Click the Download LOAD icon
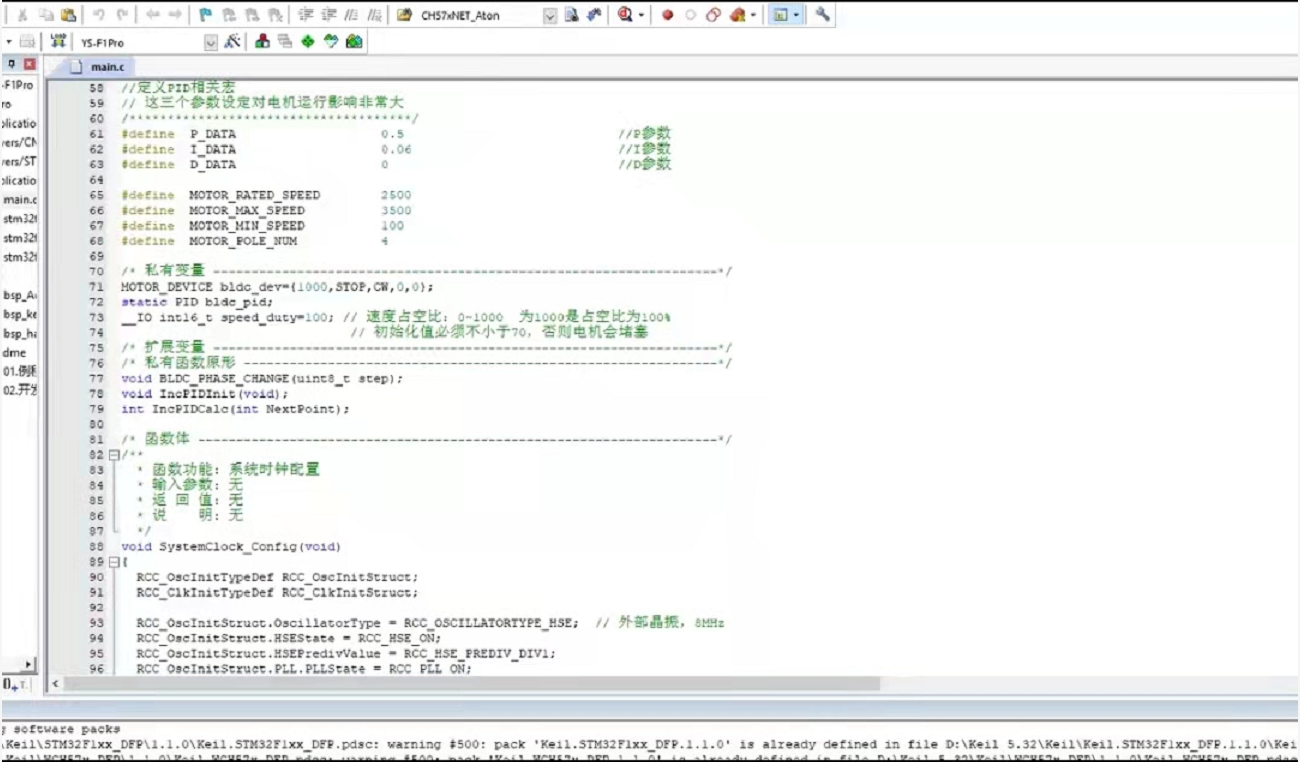This screenshot has height=762, width=1300. pos(59,42)
